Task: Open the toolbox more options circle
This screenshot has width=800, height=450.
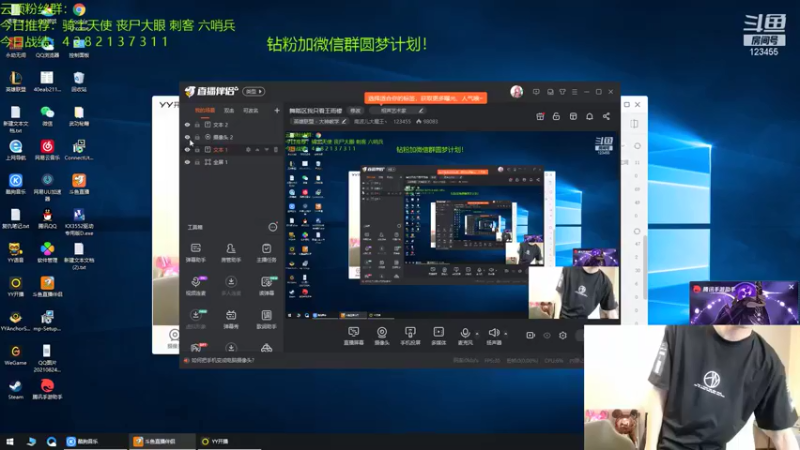Action: click(x=272, y=227)
